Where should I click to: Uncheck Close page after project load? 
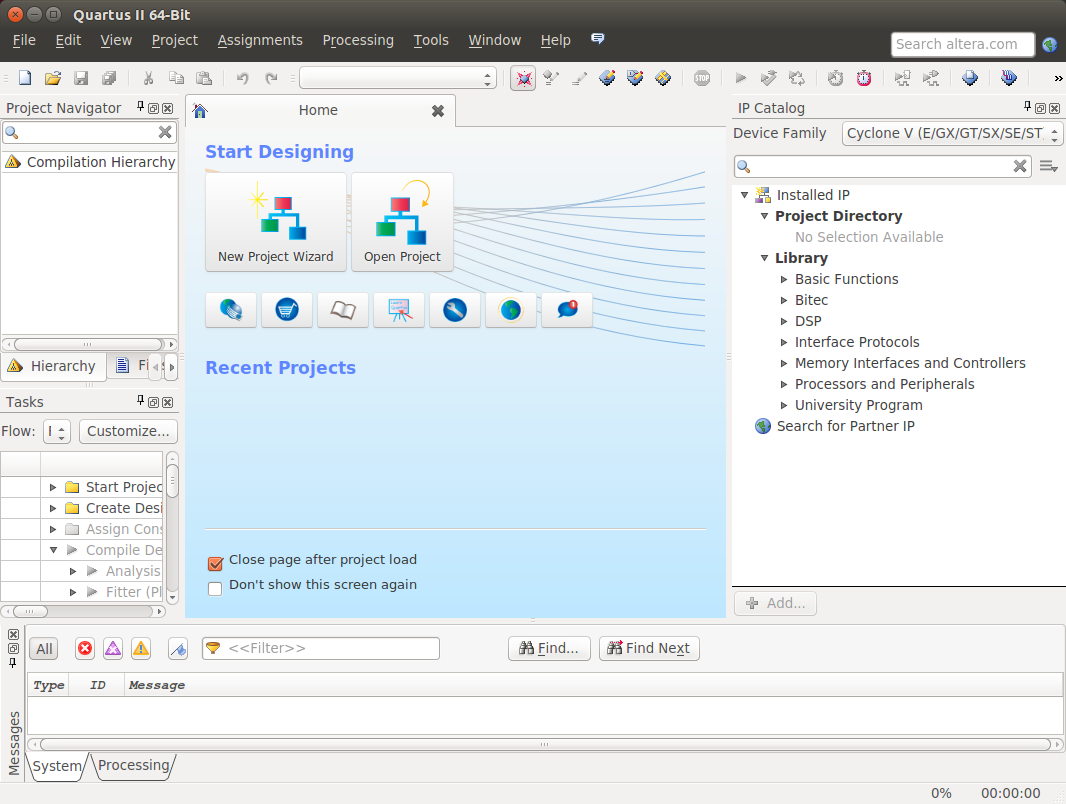(x=215, y=563)
